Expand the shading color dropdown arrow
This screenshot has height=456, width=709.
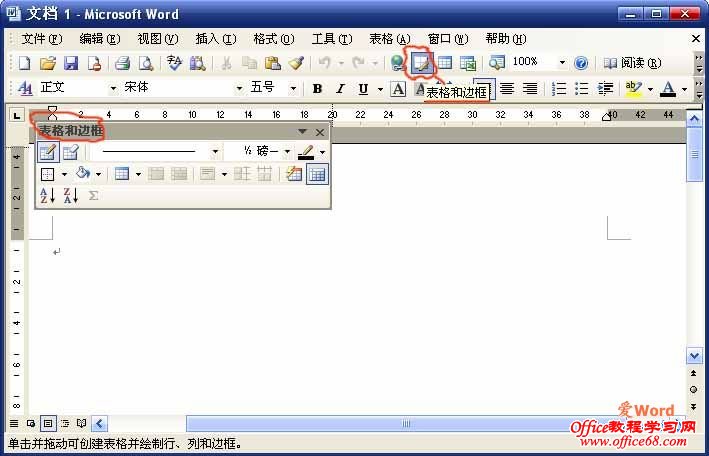pyautogui.click(x=98, y=174)
